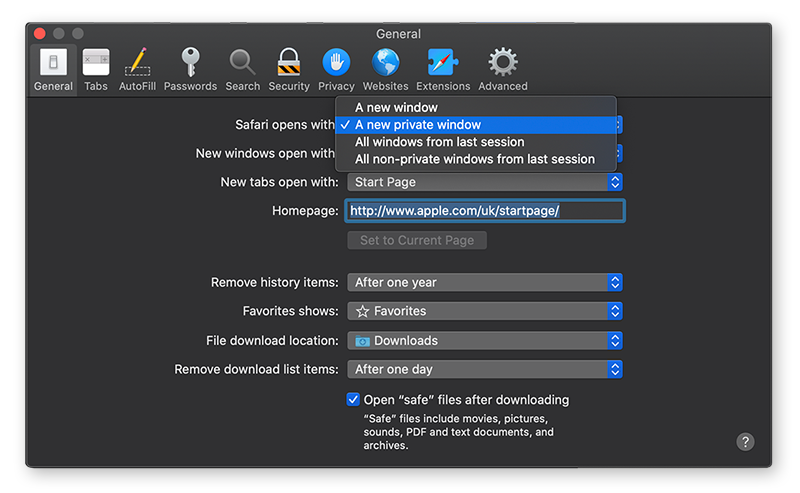
Task: Open the 'New tabs open with' dropdown
Action: click(x=485, y=182)
